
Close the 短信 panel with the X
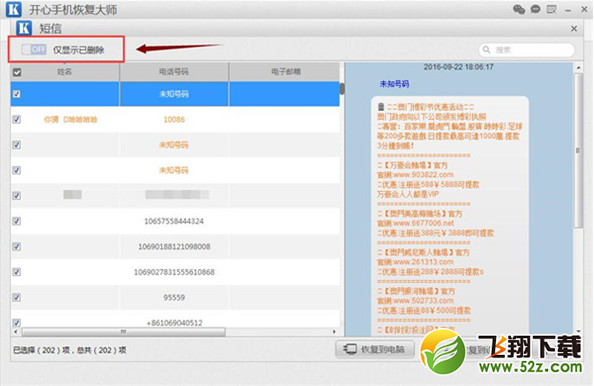coord(574,28)
